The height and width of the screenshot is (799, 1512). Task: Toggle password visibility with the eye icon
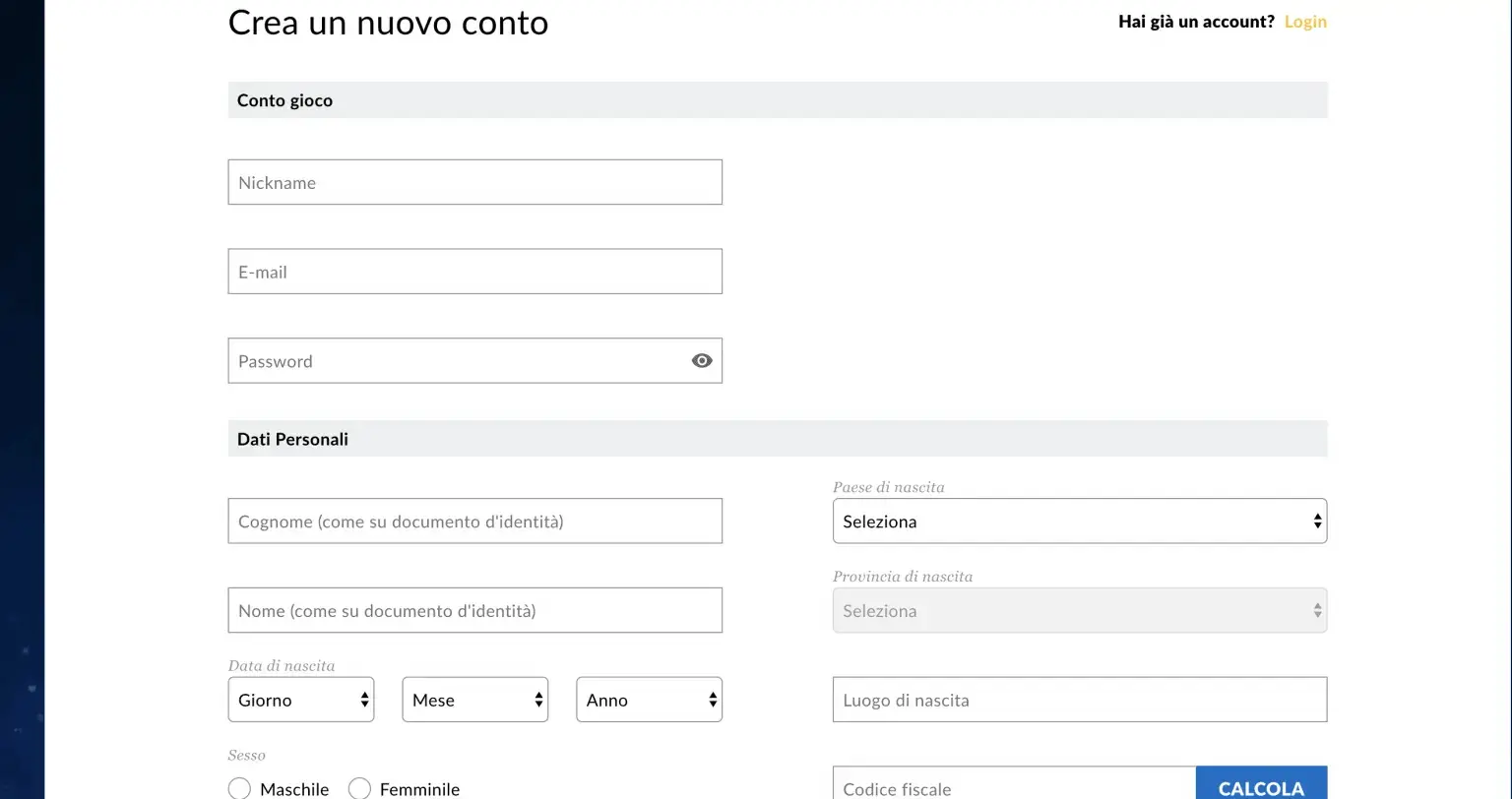coord(701,360)
